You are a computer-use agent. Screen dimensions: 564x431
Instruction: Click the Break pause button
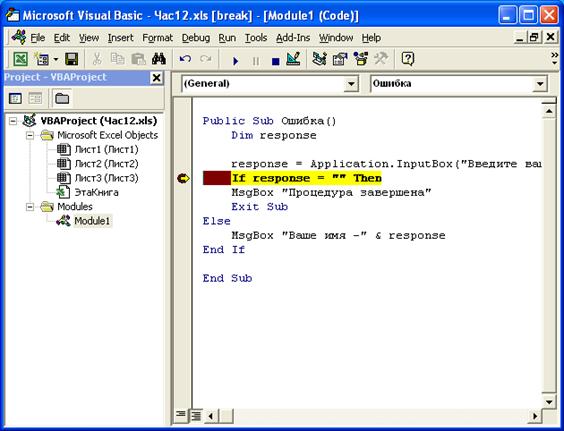[256, 61]
